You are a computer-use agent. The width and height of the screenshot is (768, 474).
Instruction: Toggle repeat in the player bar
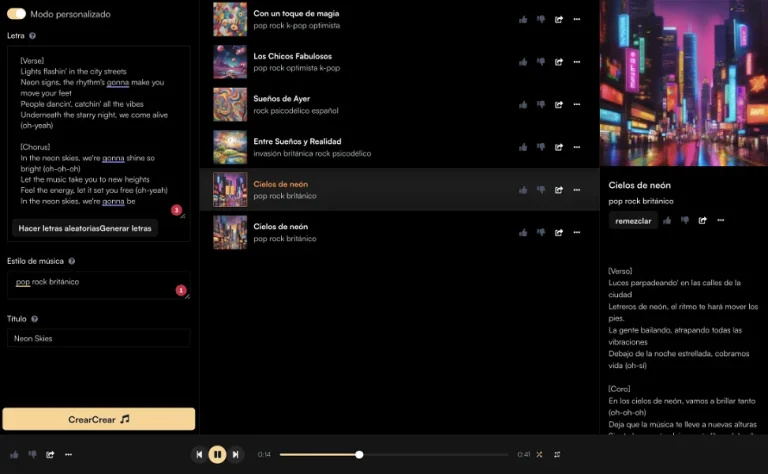[557, 454]
